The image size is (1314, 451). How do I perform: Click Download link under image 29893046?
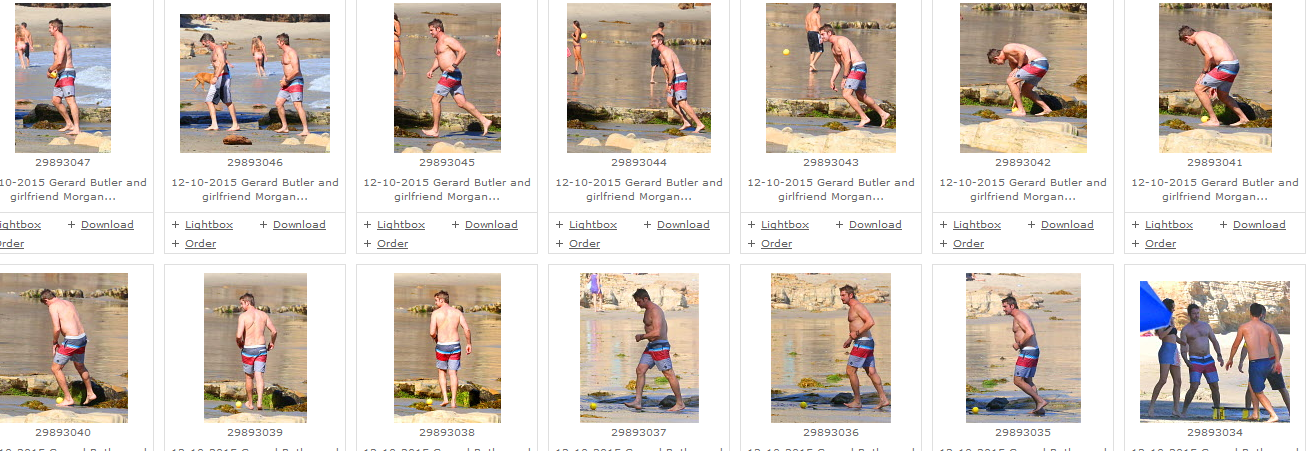point(299,225)
